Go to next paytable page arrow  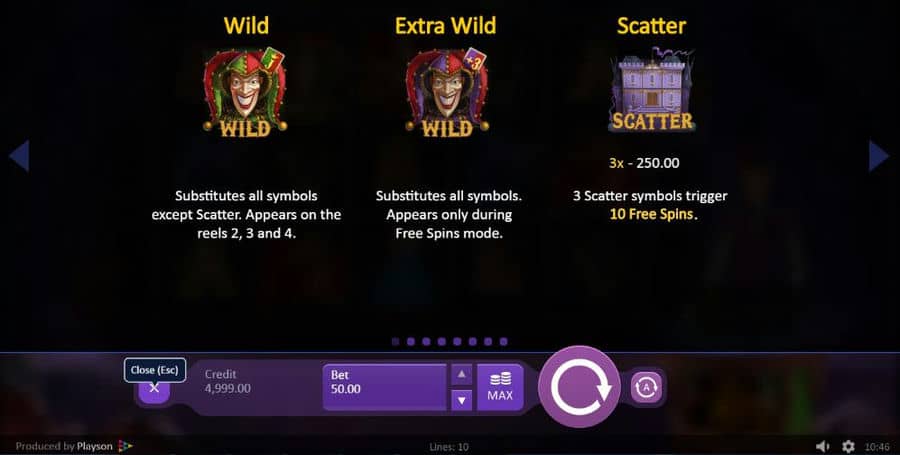[878, 155]
